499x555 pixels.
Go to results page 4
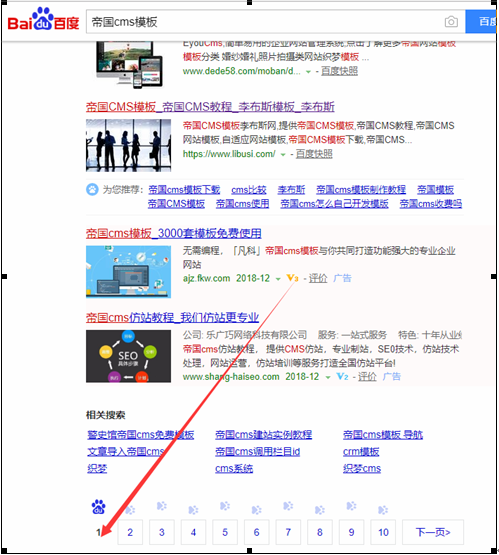pyautogui.click(x=193, y=532)
